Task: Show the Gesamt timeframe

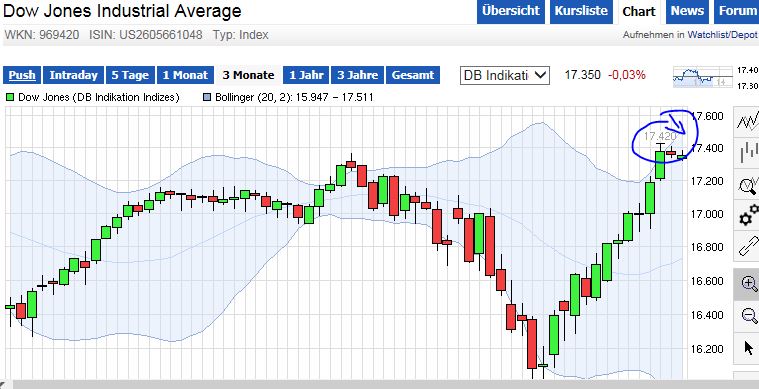Action: [413, 75]
